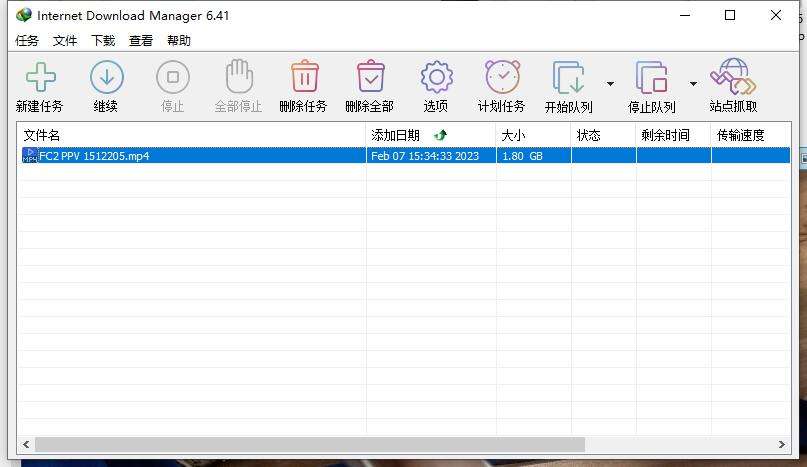Click the 删除任务 trash icon
The image size is (807, 467).
click(x=305, y=76)
